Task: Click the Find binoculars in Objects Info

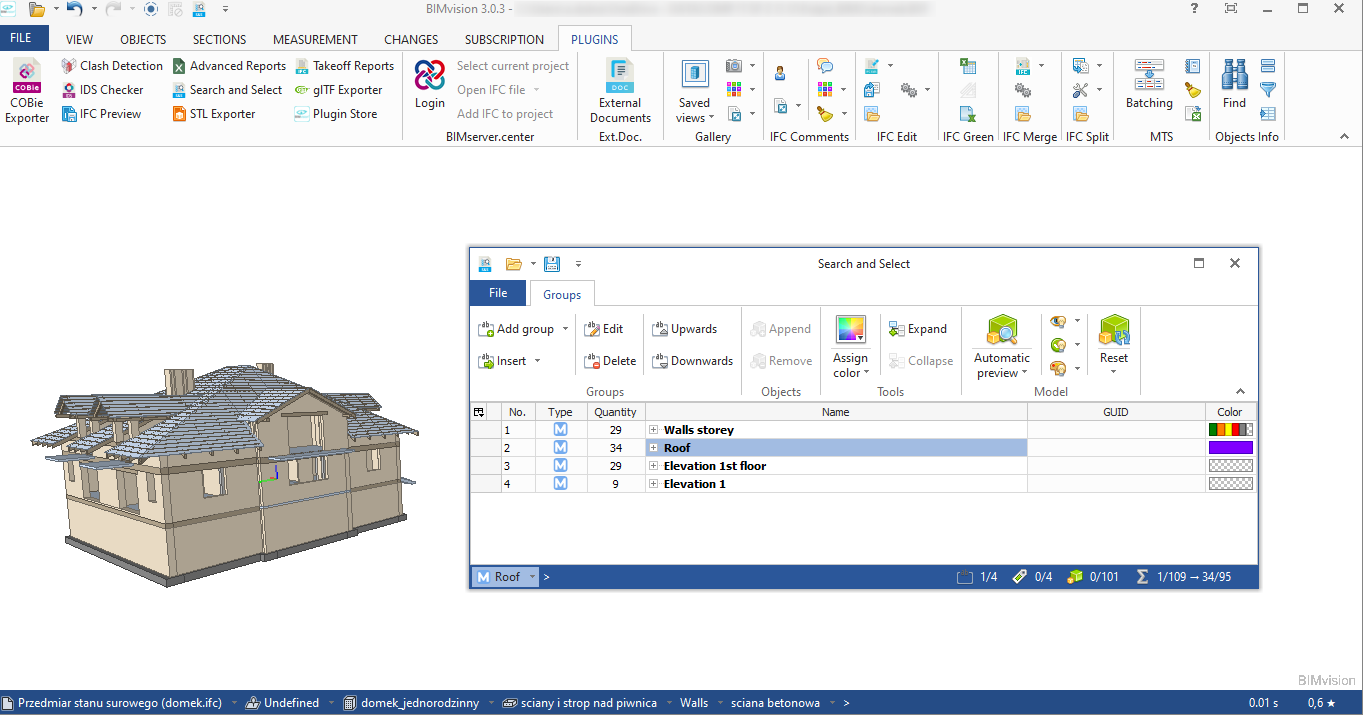Action: [1235, 84]
